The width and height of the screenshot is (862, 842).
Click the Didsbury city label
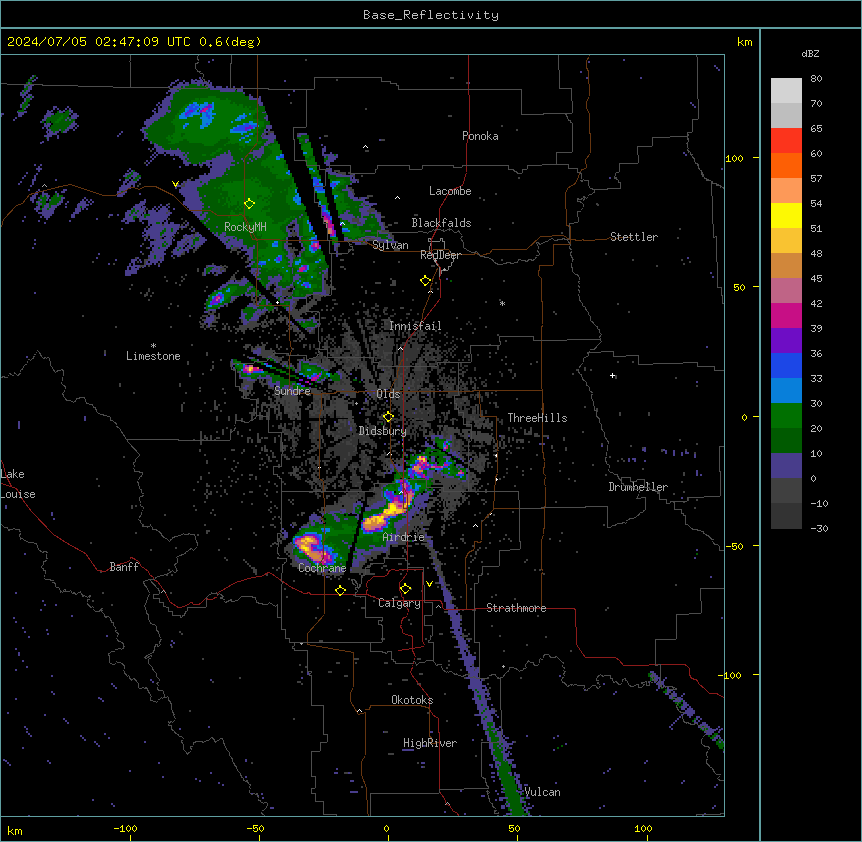(383, 431)
